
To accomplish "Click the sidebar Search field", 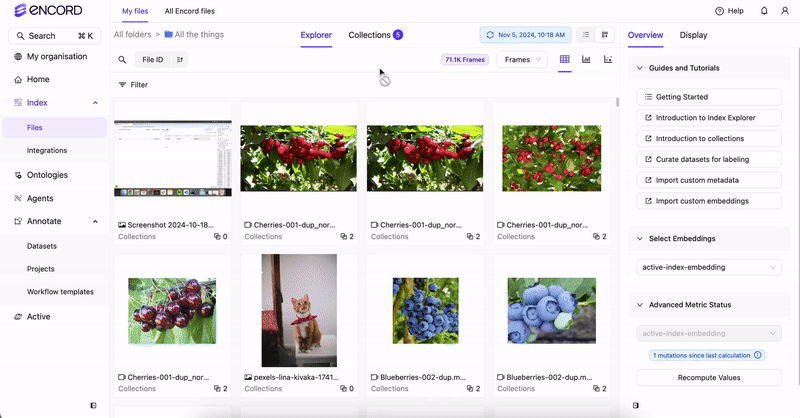I will (55, 36).
